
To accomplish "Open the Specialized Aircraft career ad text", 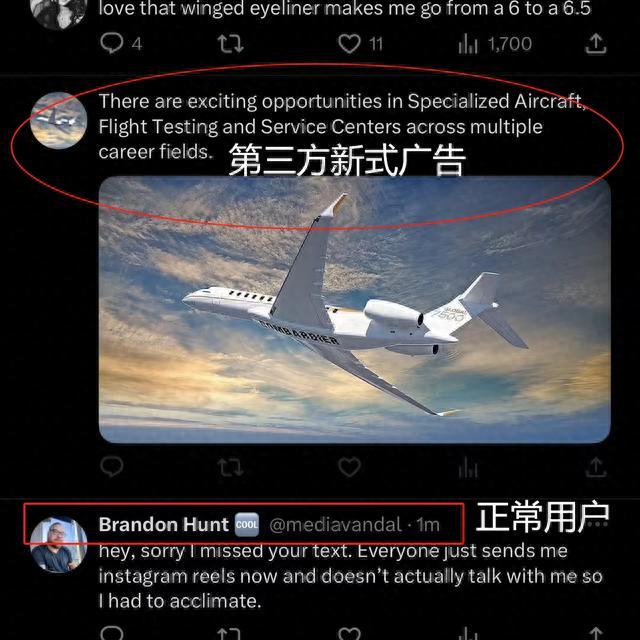I will pos(342,127).
